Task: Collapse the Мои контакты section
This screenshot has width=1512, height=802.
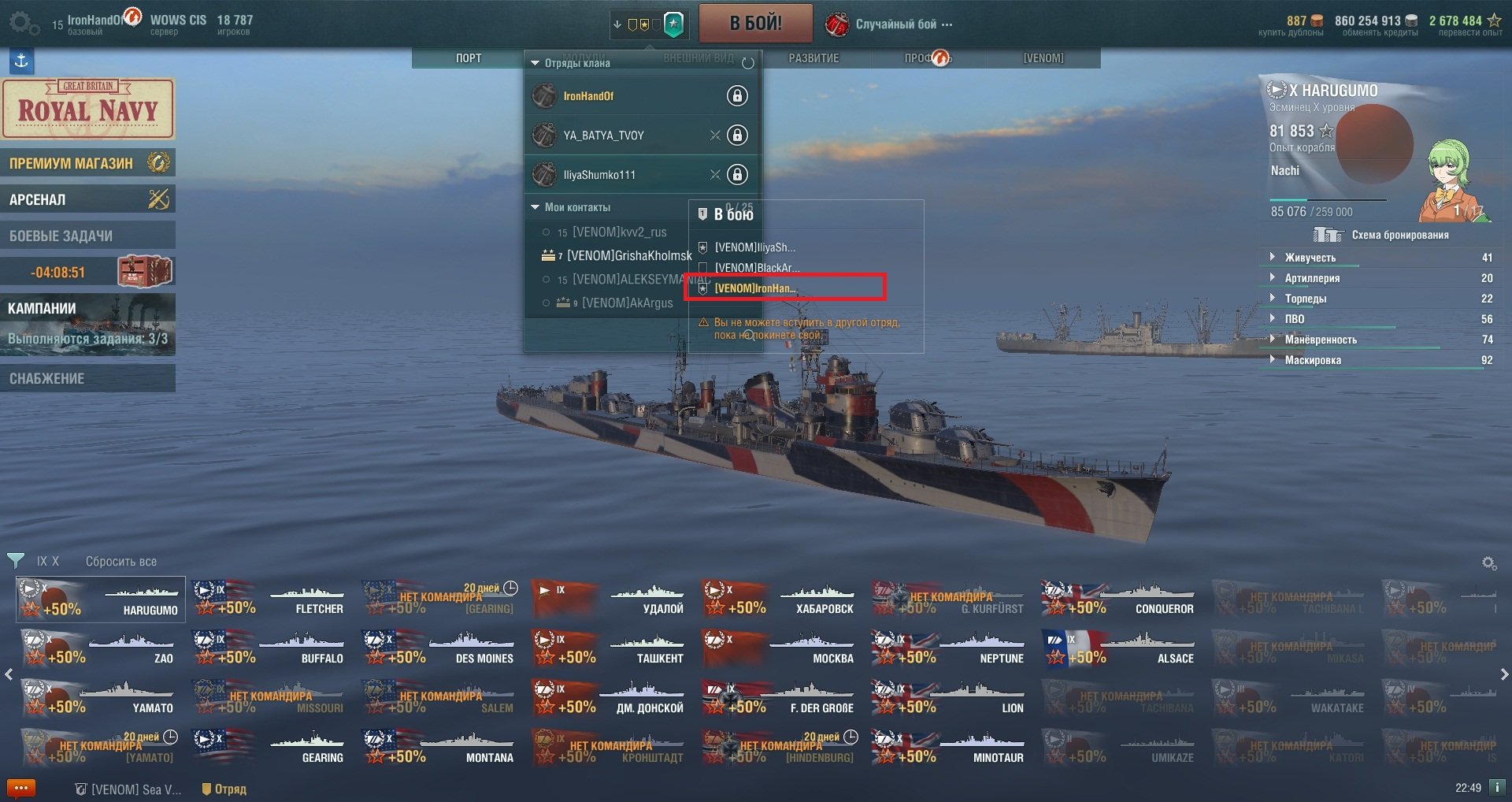Action: click(535, 207)
